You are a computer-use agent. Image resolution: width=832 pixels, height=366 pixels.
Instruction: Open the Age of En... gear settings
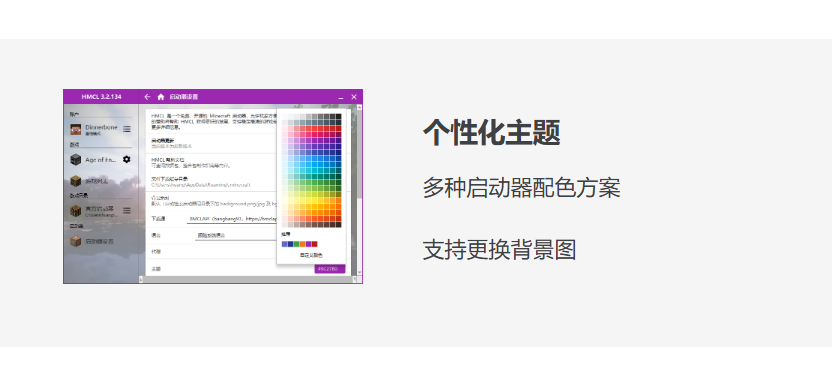coord(127,159)
